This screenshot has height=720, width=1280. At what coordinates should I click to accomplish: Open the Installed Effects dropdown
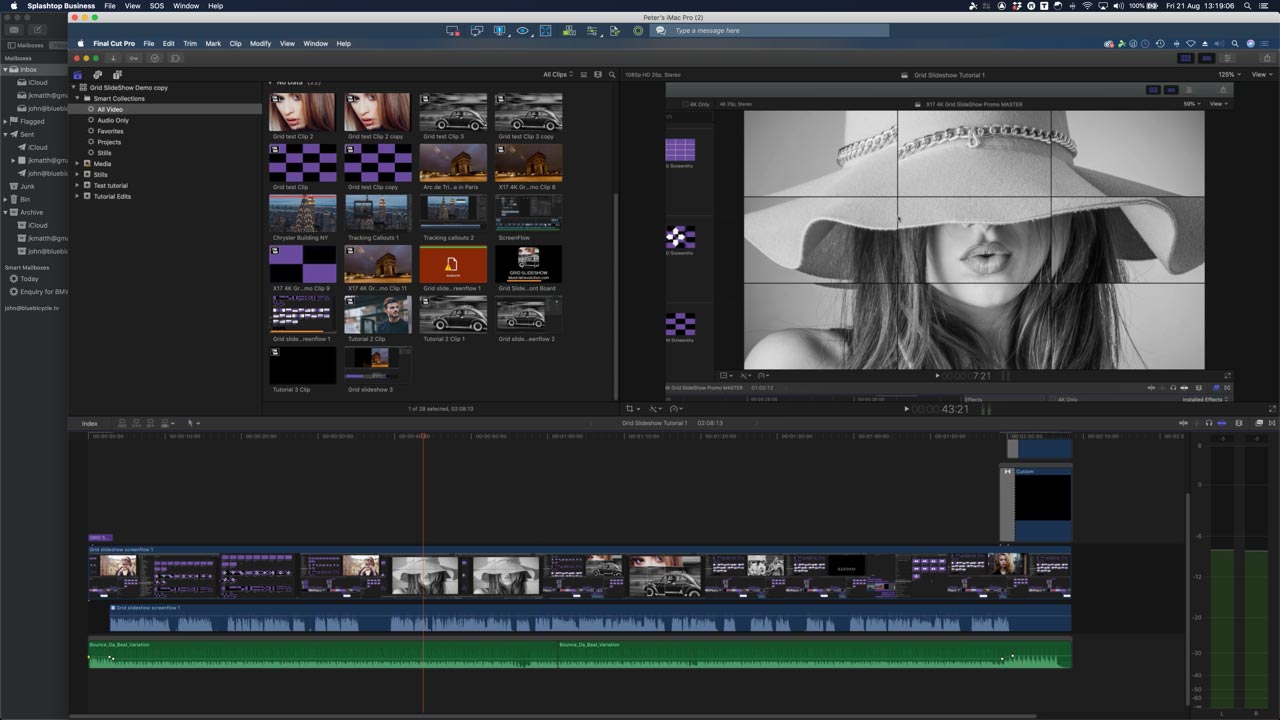1205,399
